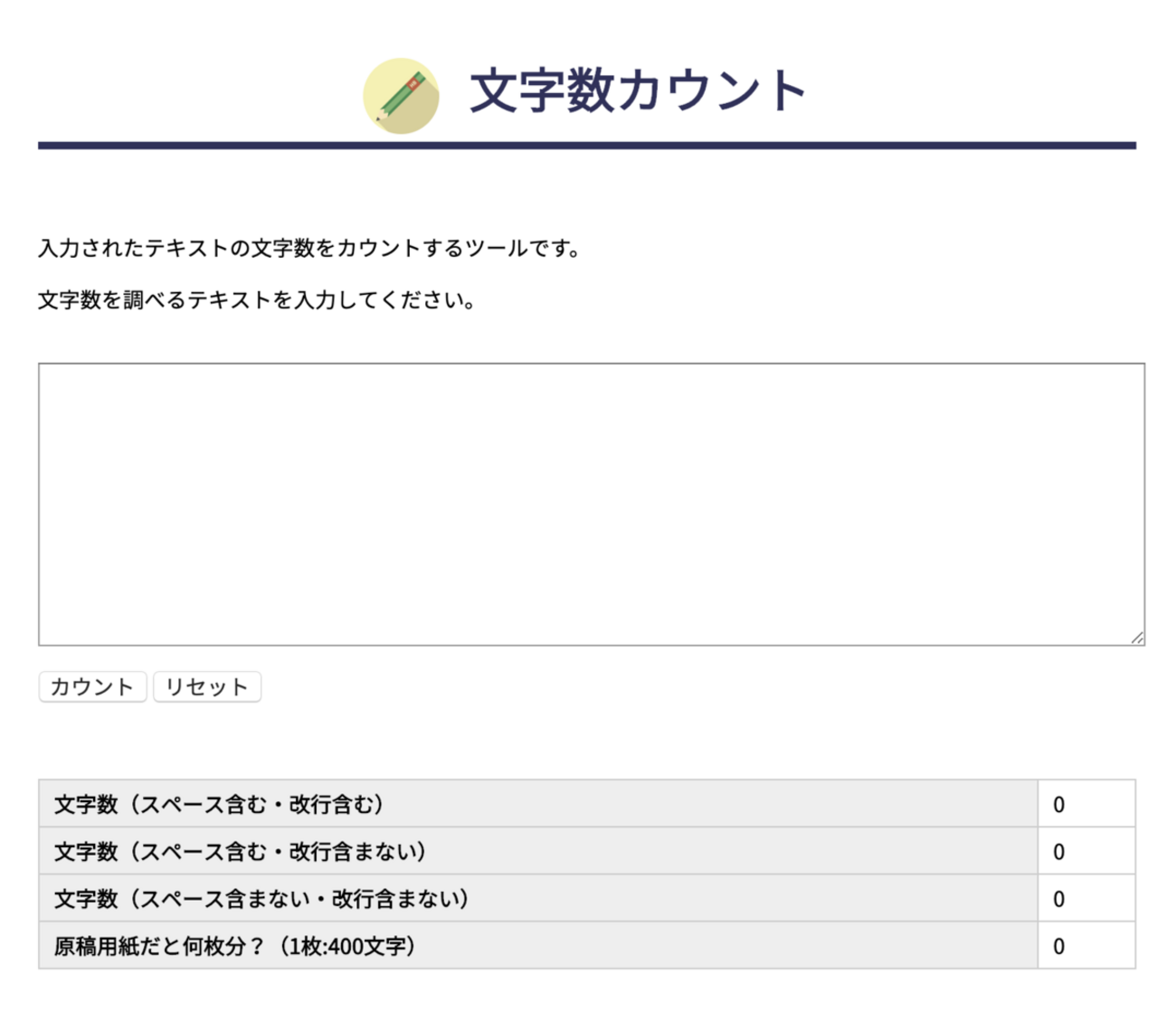The width and height of the screenshot is (1176, 1012).
Task: Click the count value for スペース含む・改行含まない
Action: point(1058,852)
